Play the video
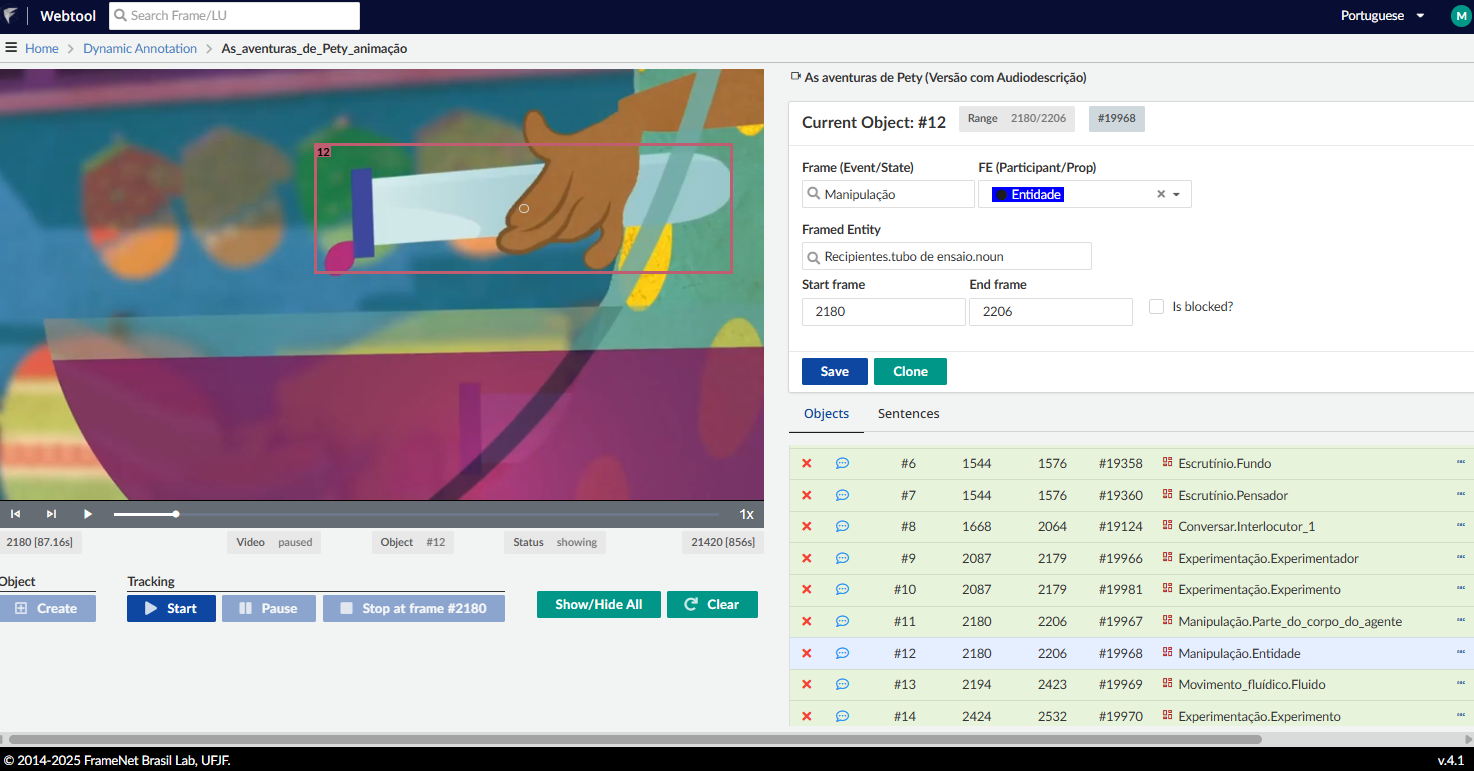 click(x=88, y=514)
